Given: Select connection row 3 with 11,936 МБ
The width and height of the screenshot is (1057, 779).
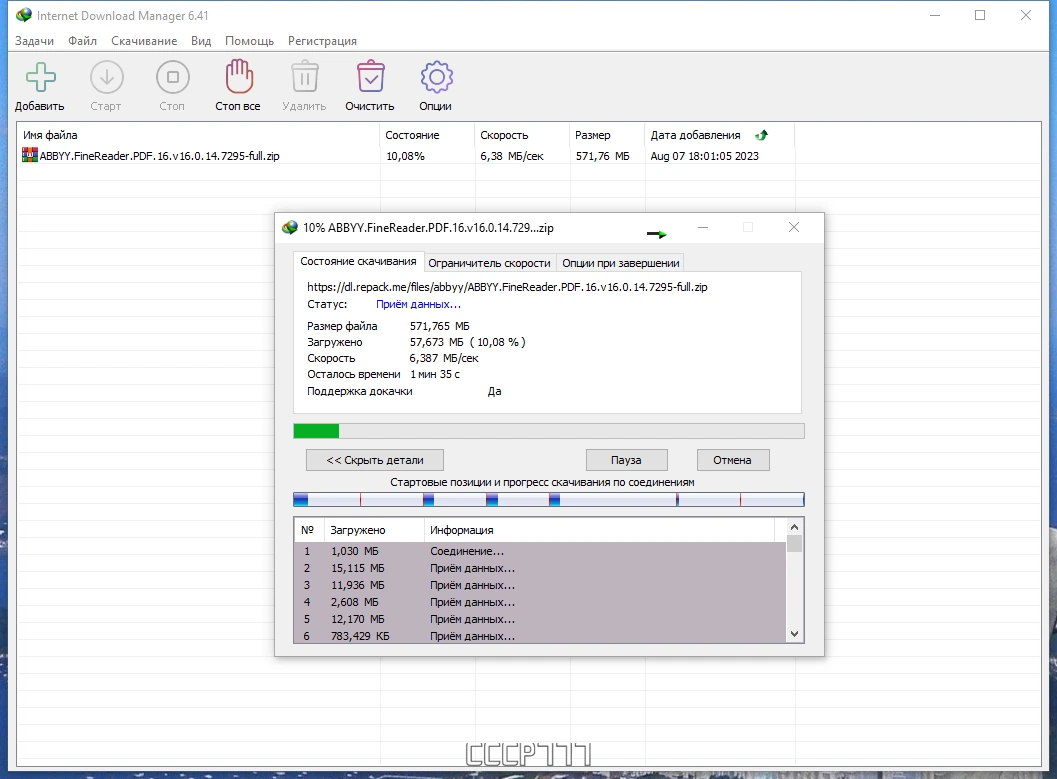Looking at the screenshot, I should pyautogui.click(x=540, y=585).
